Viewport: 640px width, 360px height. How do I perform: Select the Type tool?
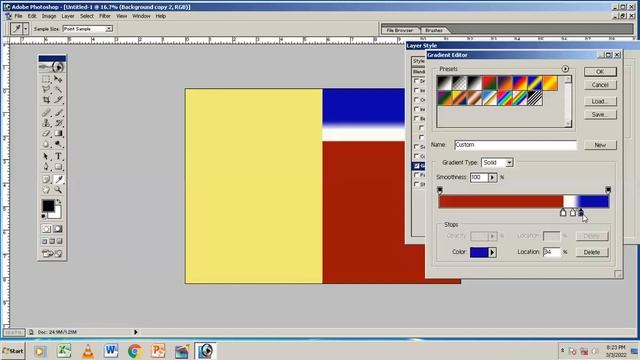[58, 156]
